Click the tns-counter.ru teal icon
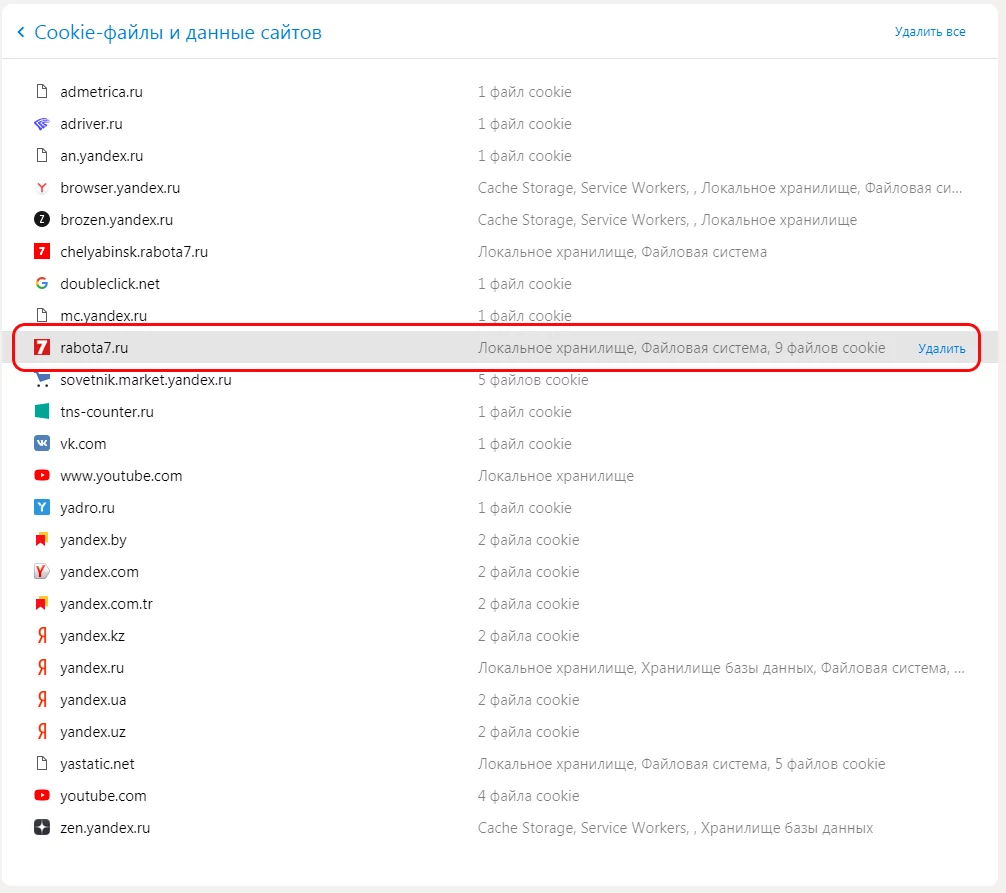The width and height of the screenshot is (1006, 893). (x=41, y=412)
